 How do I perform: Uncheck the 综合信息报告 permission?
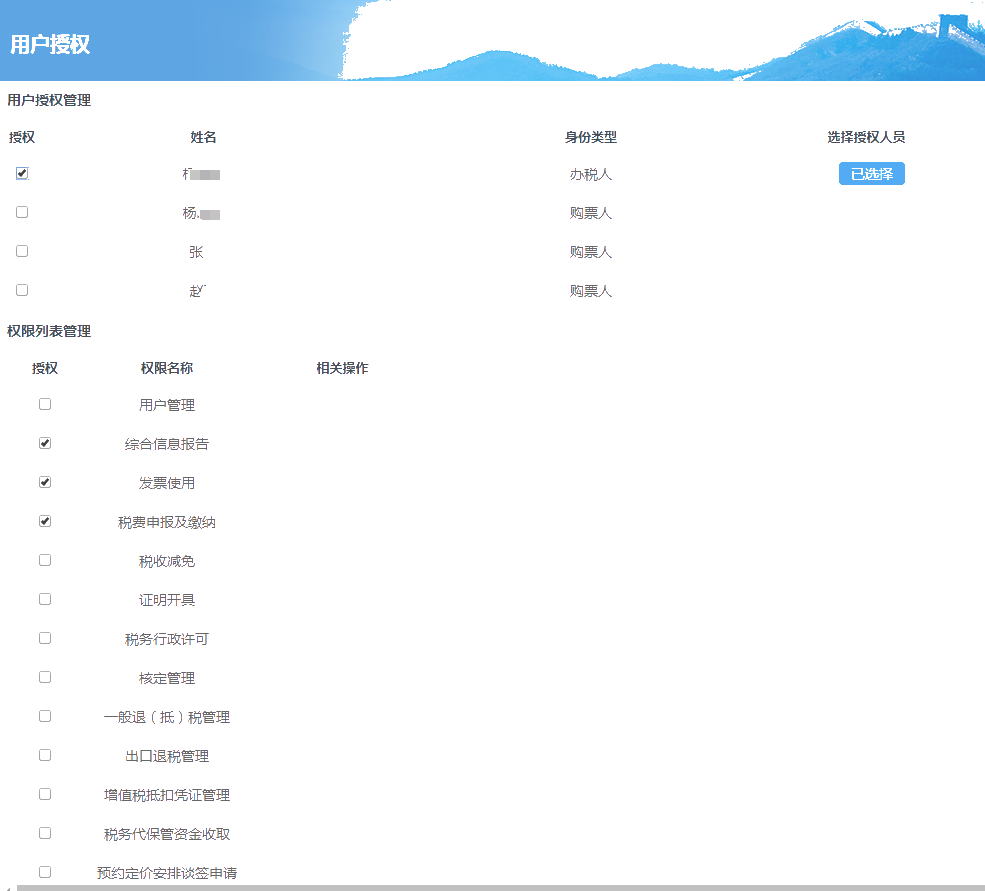point(45,443)
